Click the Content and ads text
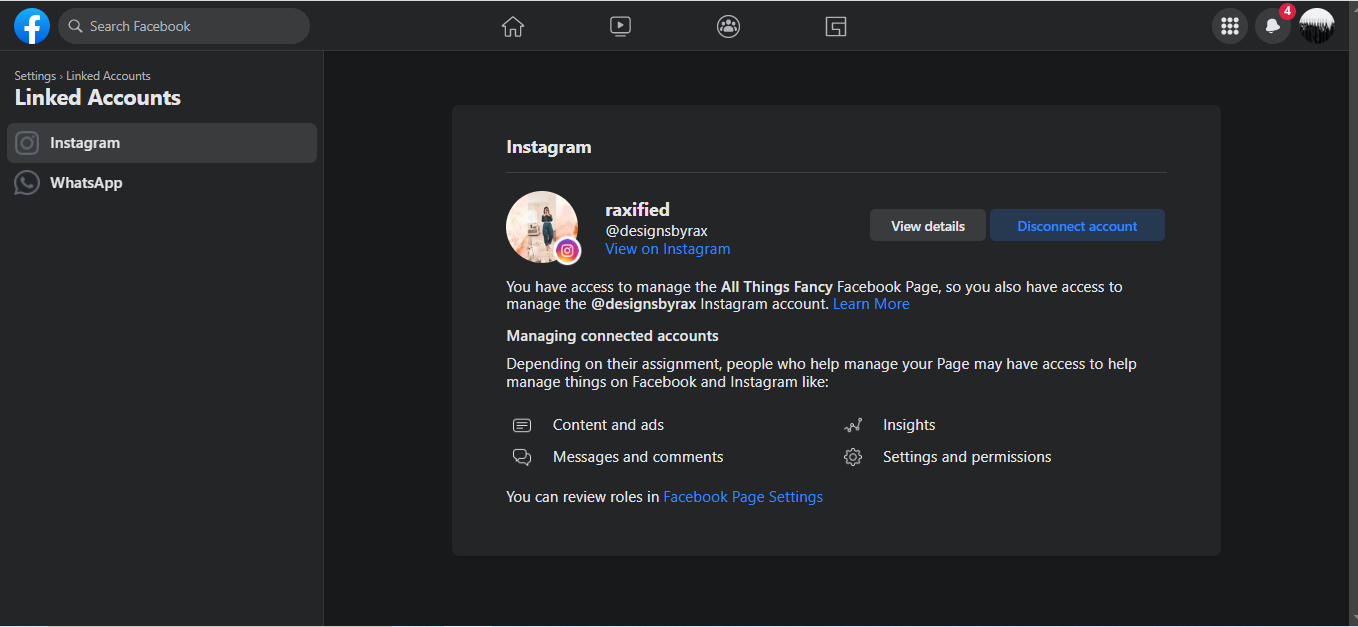 (608, 425)
